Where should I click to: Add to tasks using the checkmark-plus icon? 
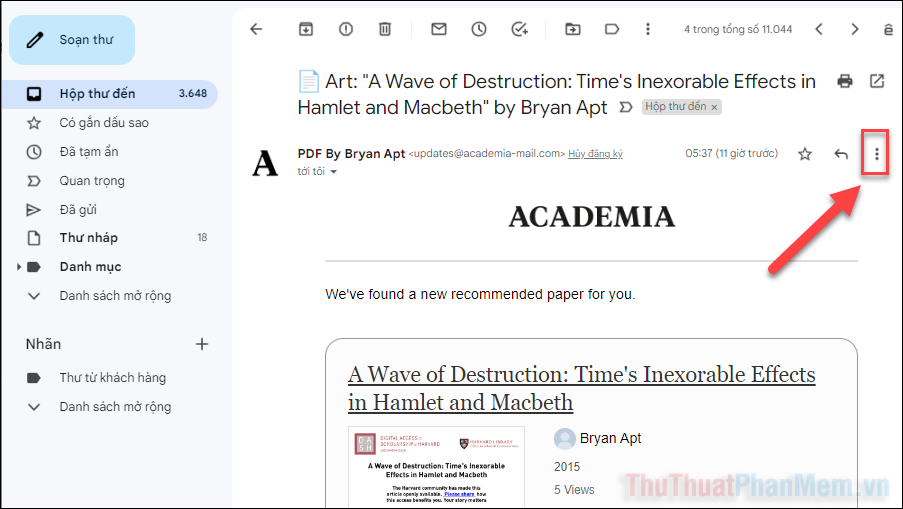519,29
